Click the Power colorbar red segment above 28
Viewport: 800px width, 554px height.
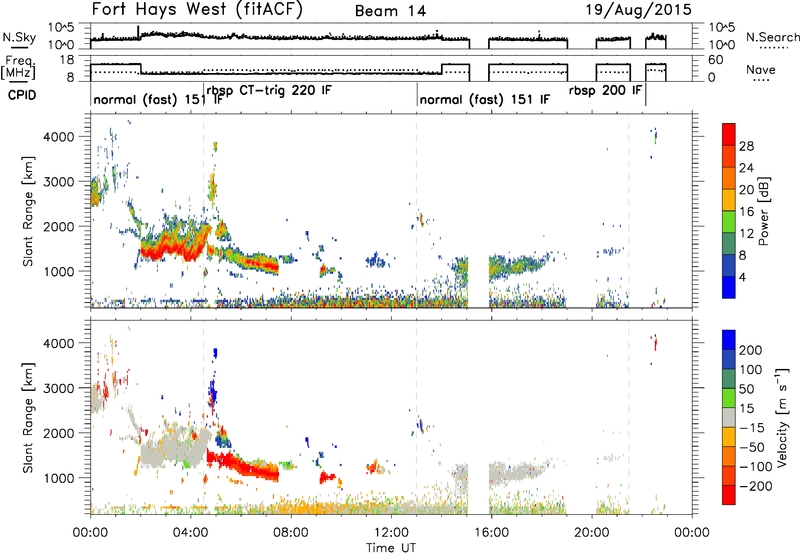[729, 135]
